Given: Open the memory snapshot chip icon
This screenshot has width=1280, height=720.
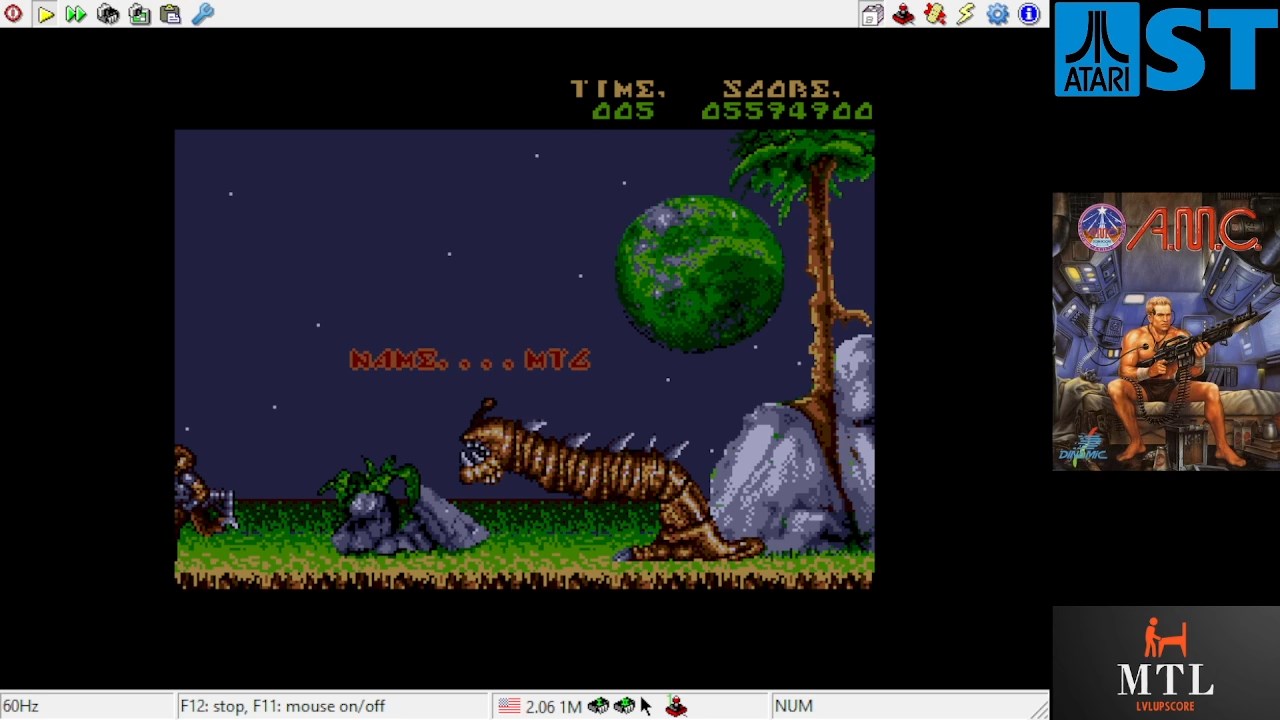Looking at the screenshot, I should [x=108, y=14].
